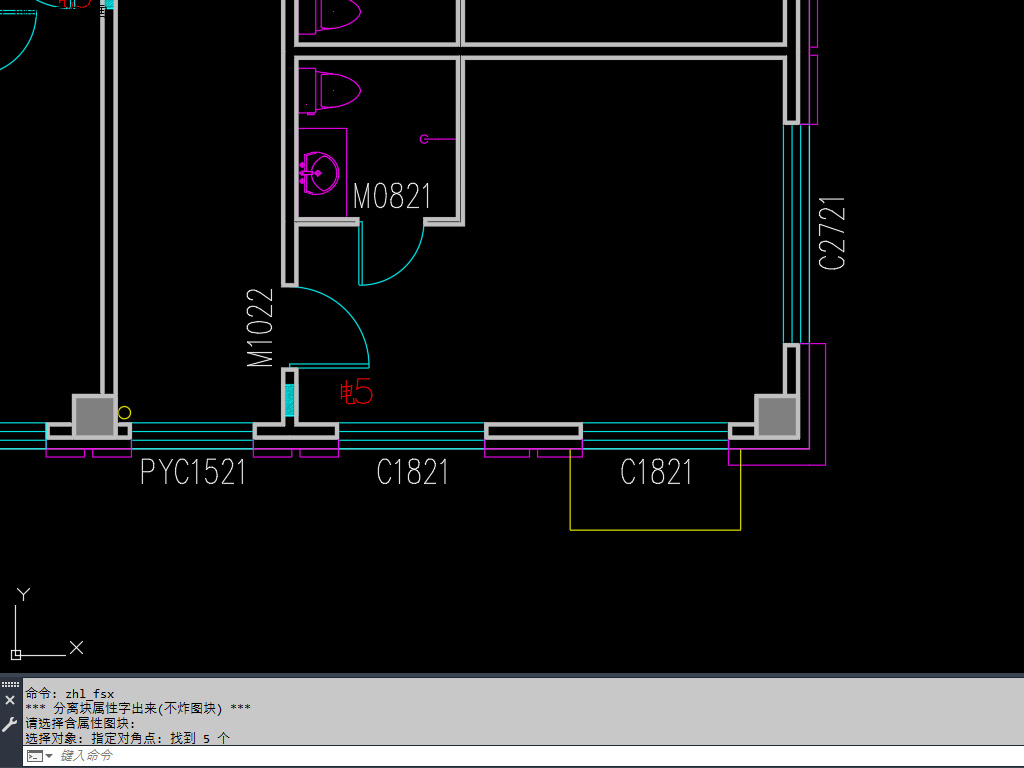Select the small yellow circle marker
Image resolution: width=1024 pixels, height=768 pixels.
(124, 412)
